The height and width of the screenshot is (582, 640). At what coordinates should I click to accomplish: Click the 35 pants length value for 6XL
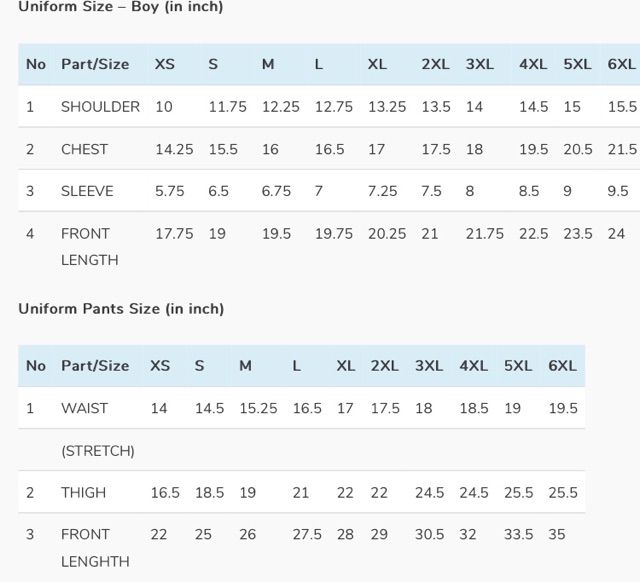coord(557,535)
